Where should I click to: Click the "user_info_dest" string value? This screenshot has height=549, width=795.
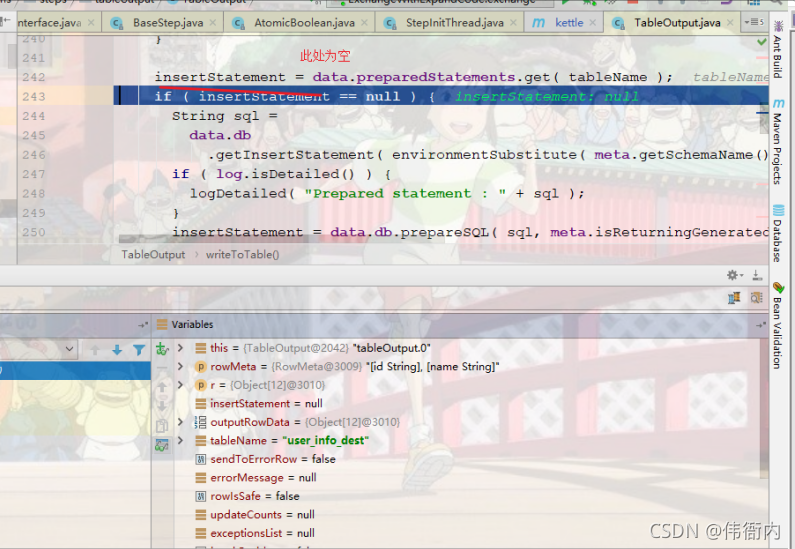pos(326,441)
